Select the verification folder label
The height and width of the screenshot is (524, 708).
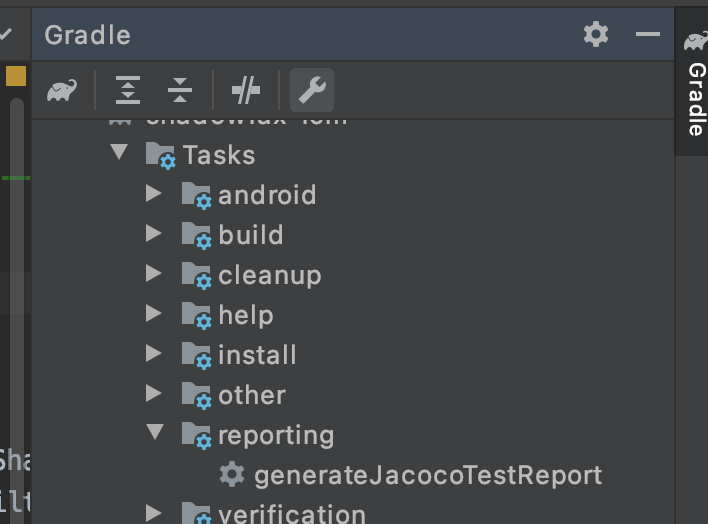click(292, 514)
